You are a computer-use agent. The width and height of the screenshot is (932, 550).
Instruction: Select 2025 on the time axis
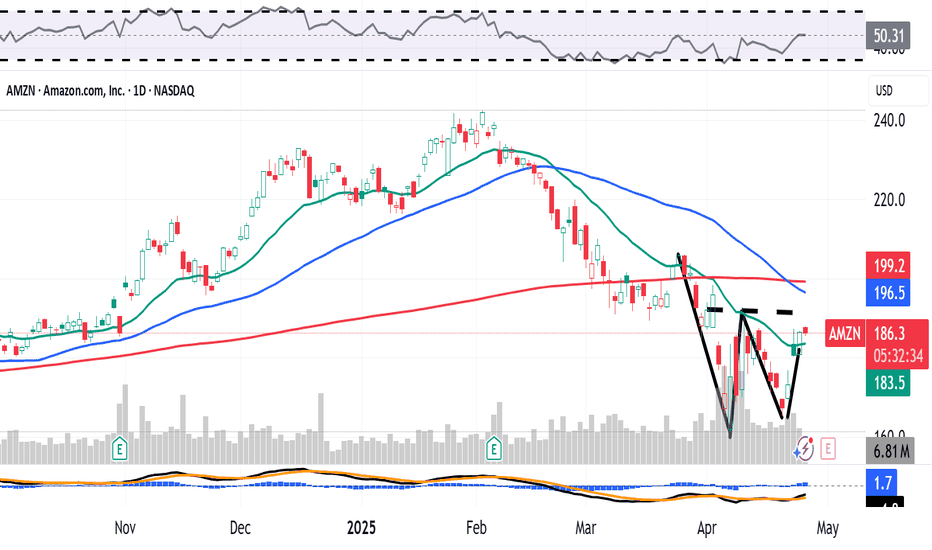pyautogui.click(x=361, y=528)
